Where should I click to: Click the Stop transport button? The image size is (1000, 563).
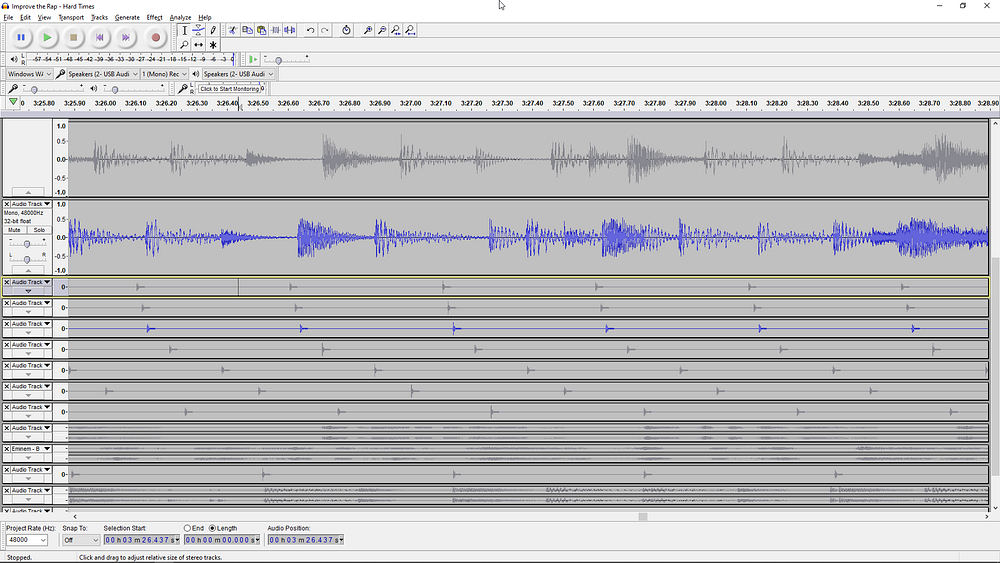coord(73,38)
